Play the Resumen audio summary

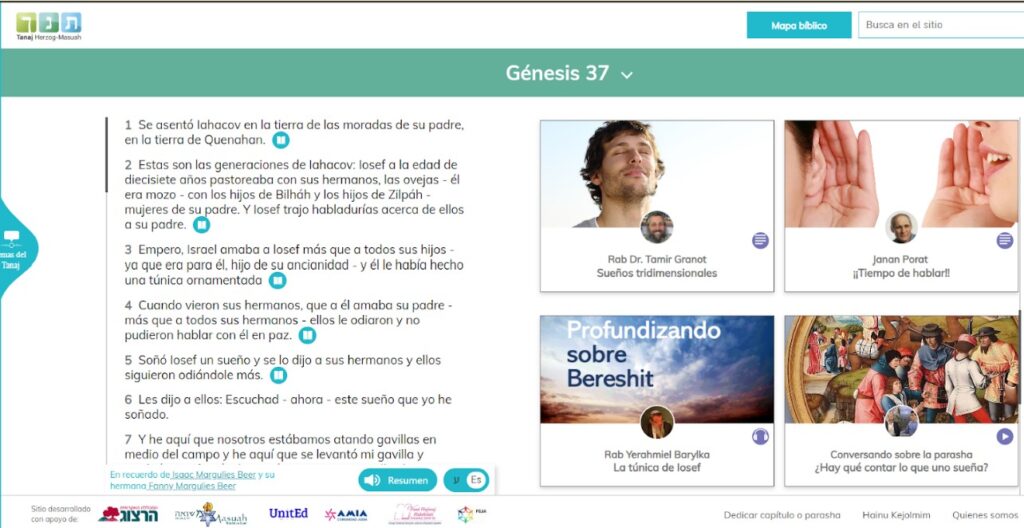(398, 480)
